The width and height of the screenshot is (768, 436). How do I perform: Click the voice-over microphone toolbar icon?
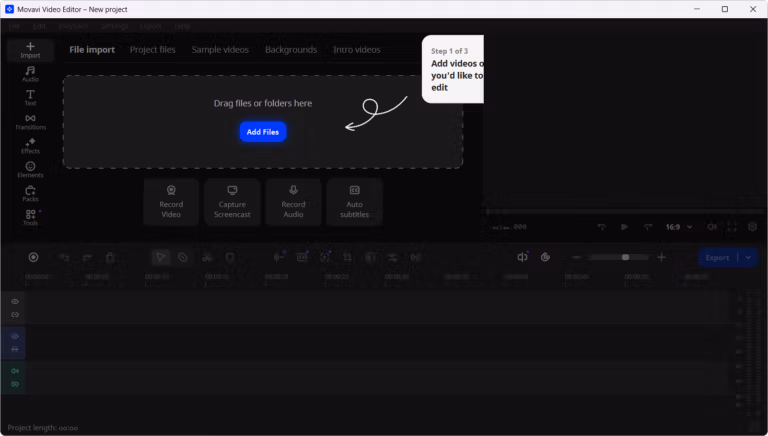tap(279, 257)
